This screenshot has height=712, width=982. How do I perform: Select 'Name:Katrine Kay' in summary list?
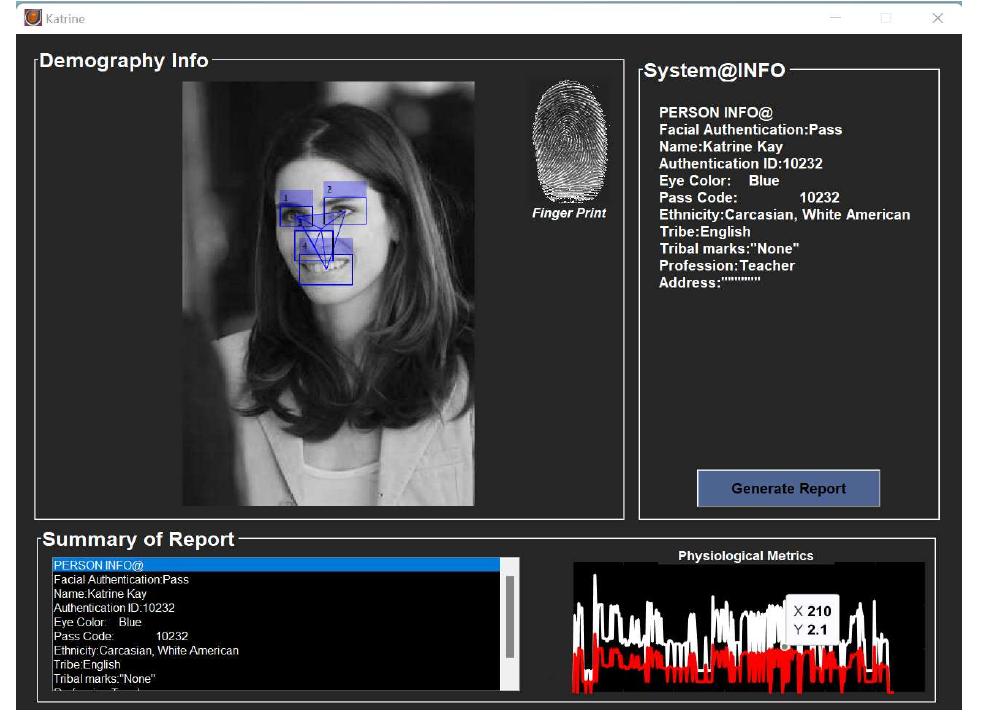(276, 594)
